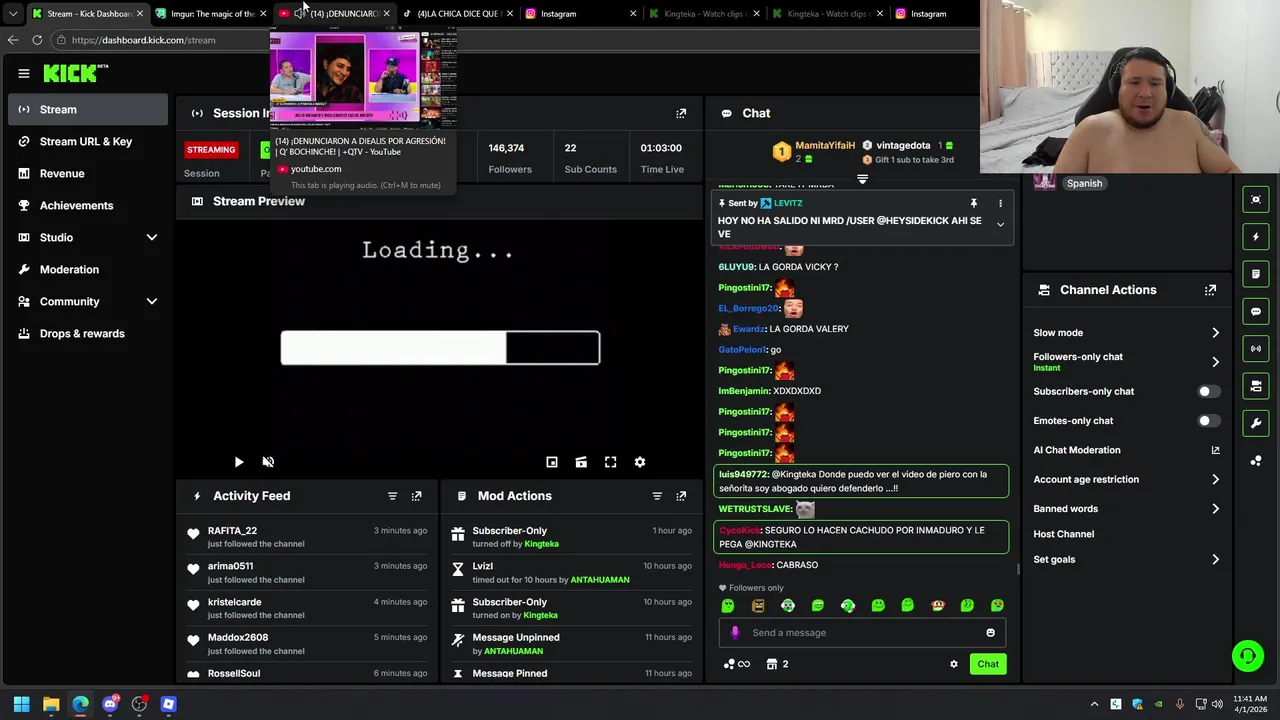Pop out the Mod Actions panel
Screen dimensions: 1280x720
point(681,496)
